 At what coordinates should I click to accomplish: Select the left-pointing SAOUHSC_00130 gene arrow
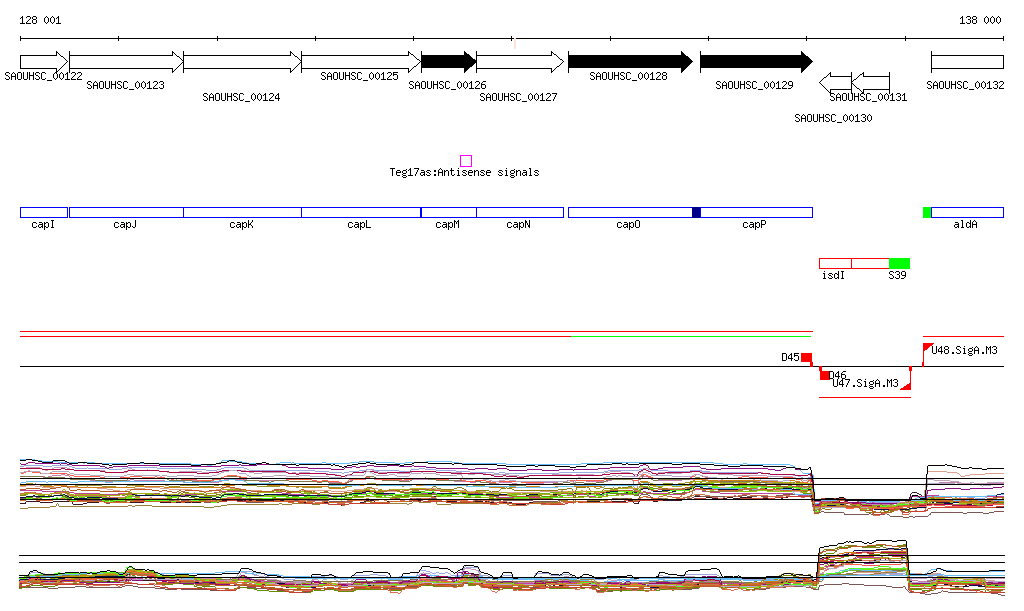coord(835,81)
